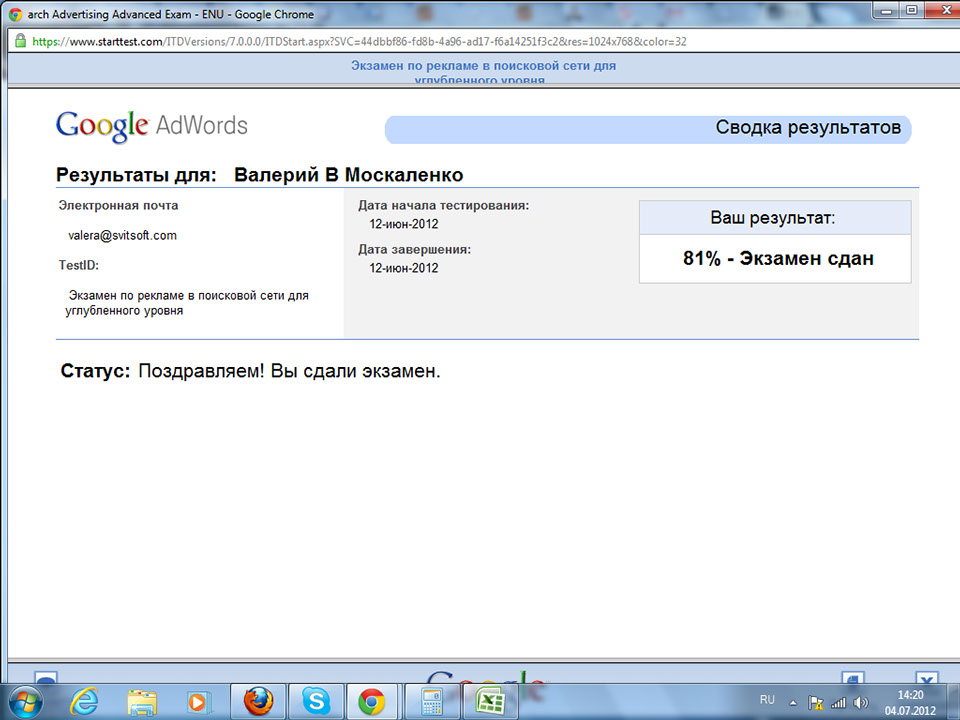This screenshot has width=960, height=720.
Task: Click the blue exam title at page top
Action: click(483, 72)
